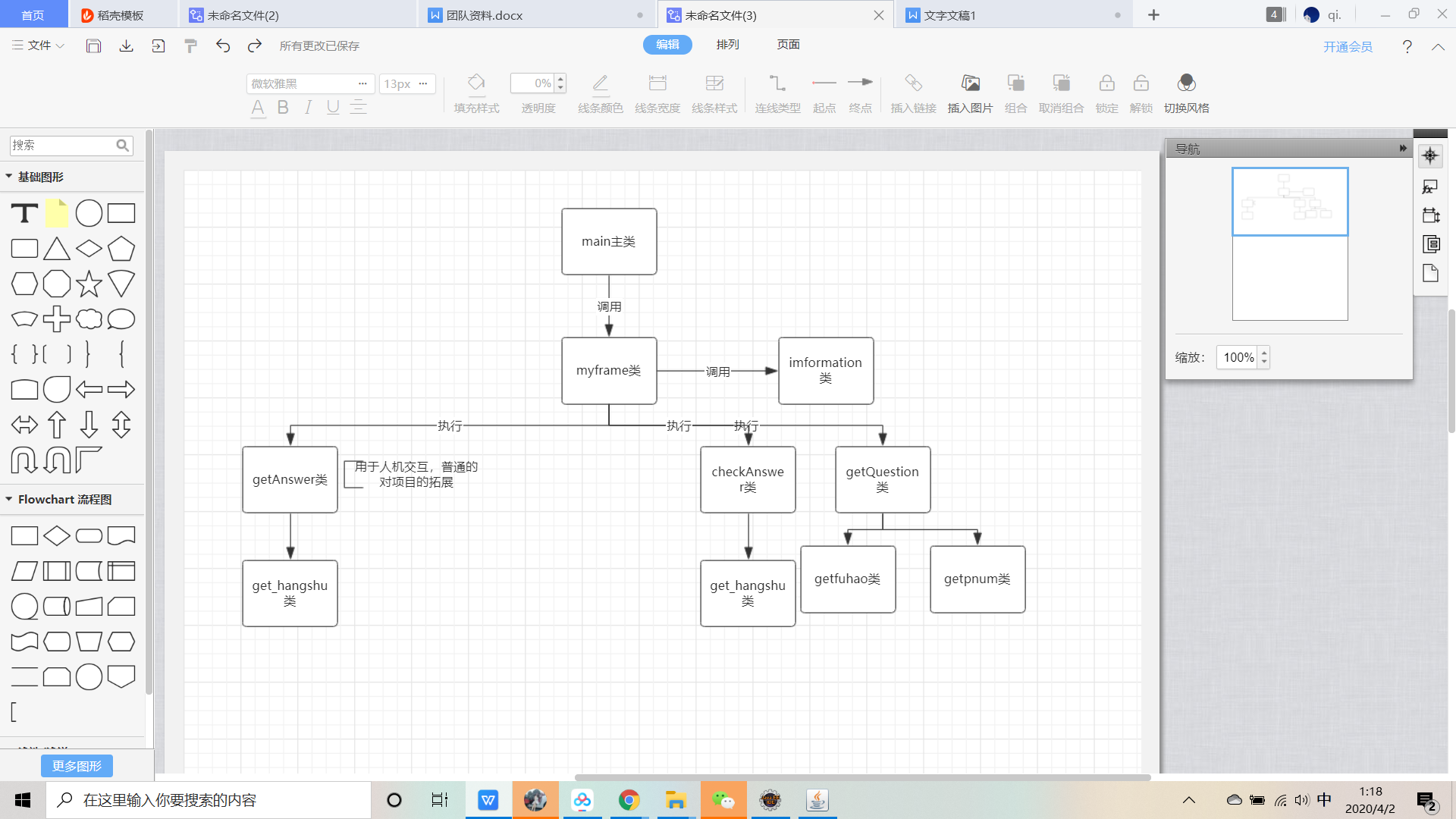Image resolution: width=1456 pixels, height=819 pixels.
Task: Toggle underline text formatting
Action: (x=333, y=108)
